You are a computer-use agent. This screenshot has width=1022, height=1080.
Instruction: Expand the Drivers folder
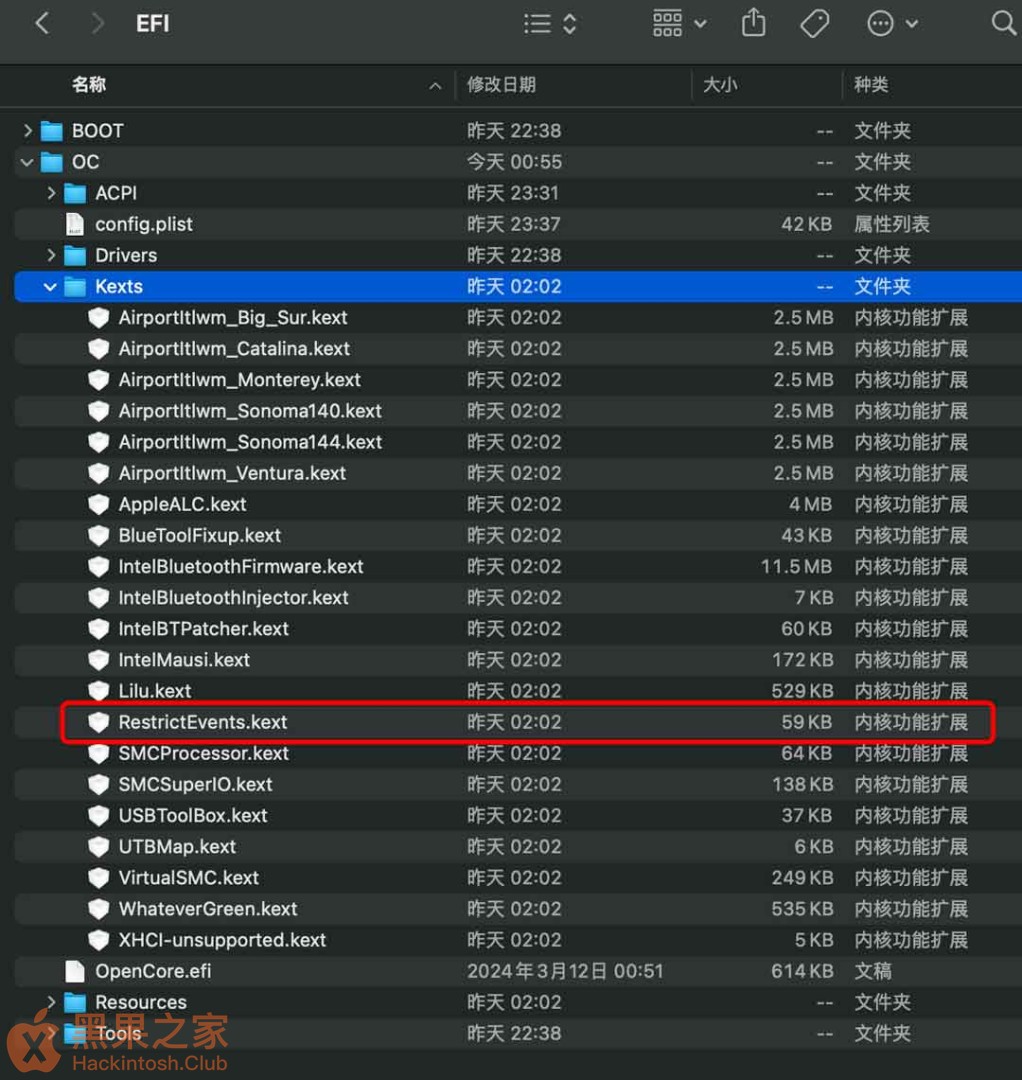[x=51, y=255]
